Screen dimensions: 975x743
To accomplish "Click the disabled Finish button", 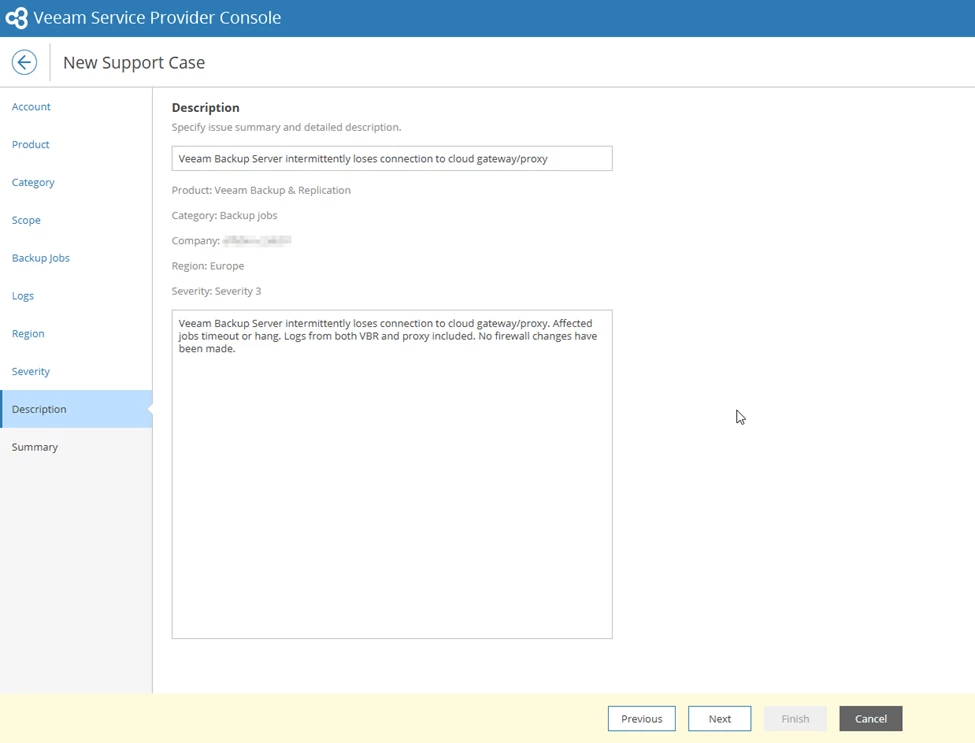I will pos(795,719).
